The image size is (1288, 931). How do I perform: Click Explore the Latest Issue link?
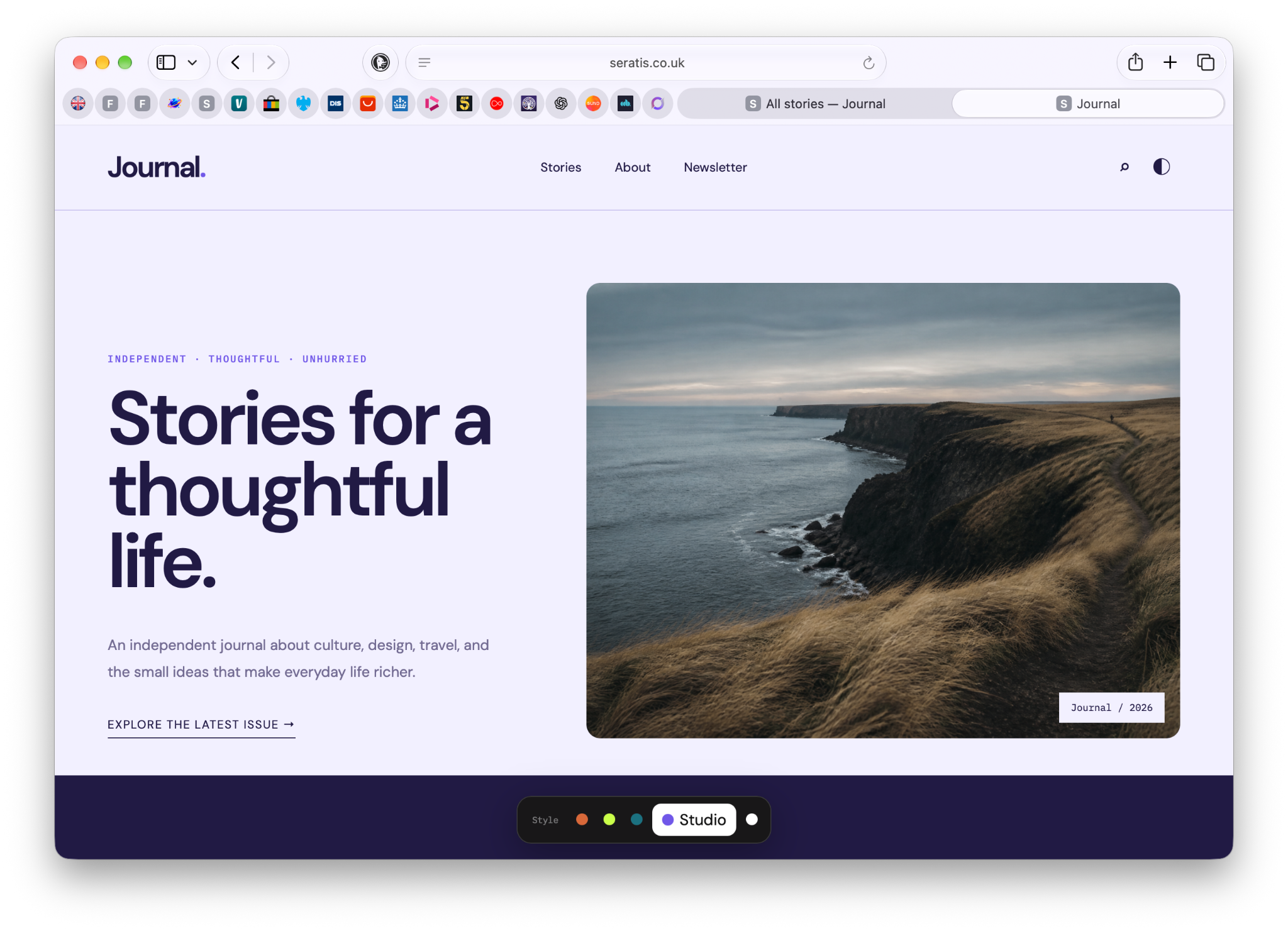tap(201, 725)
